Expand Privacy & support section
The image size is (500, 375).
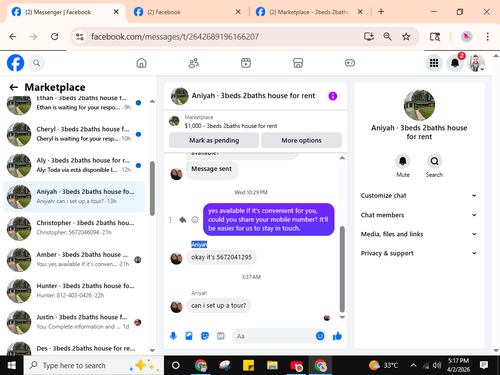(x=419, y=253)
